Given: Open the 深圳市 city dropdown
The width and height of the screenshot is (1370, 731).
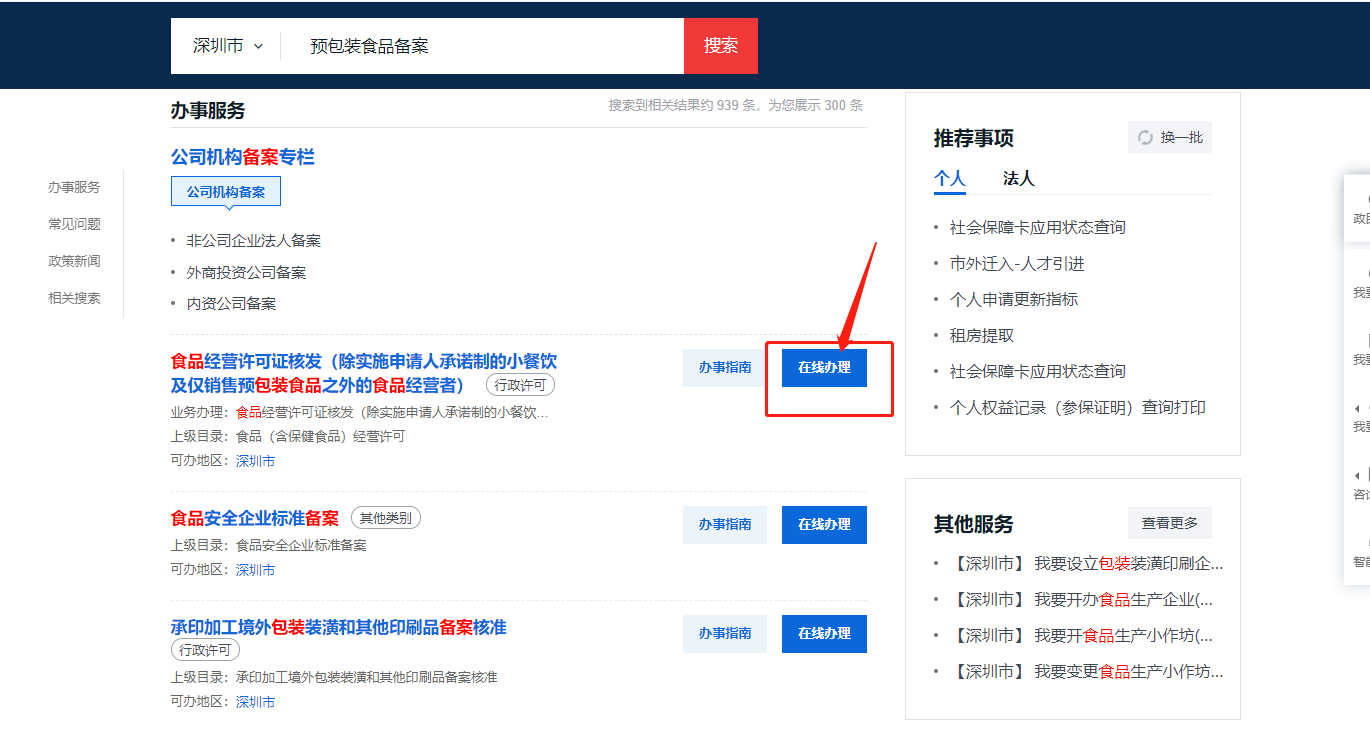Looking at the screenshot, I should (x=228, y=46).
